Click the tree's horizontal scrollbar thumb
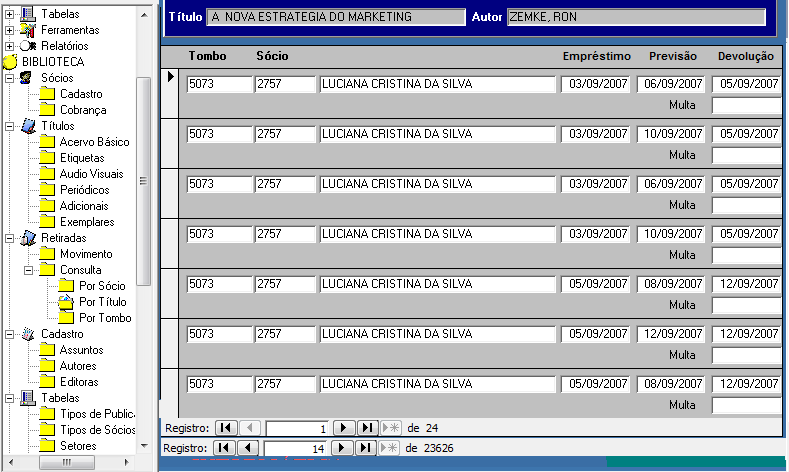789x472 pixels. 66,462
